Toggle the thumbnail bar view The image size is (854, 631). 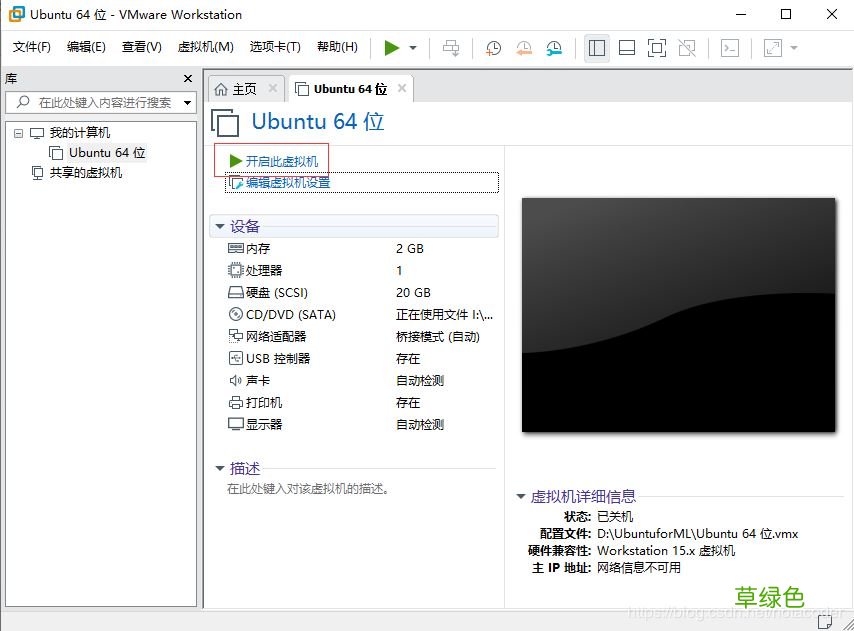627,48
